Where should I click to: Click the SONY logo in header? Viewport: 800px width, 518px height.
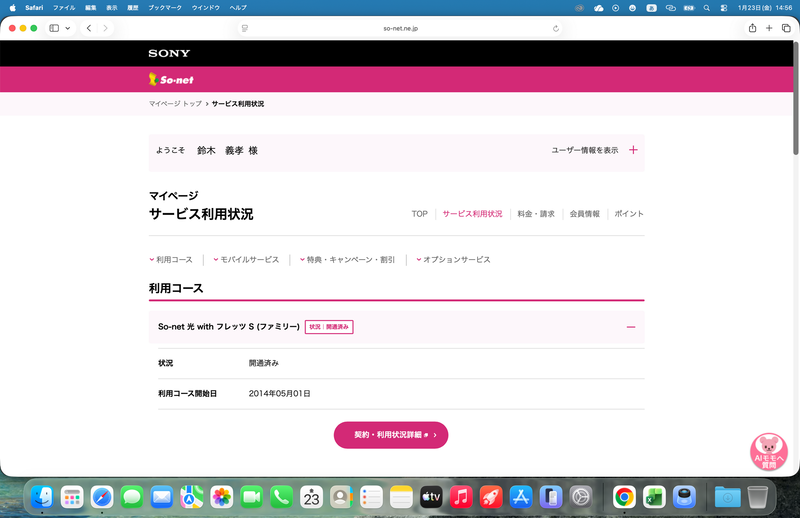(169, 53)
